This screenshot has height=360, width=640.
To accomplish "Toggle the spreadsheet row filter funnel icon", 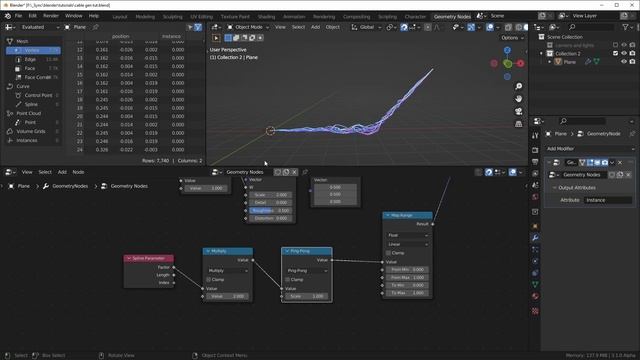I will coord(198,27).
